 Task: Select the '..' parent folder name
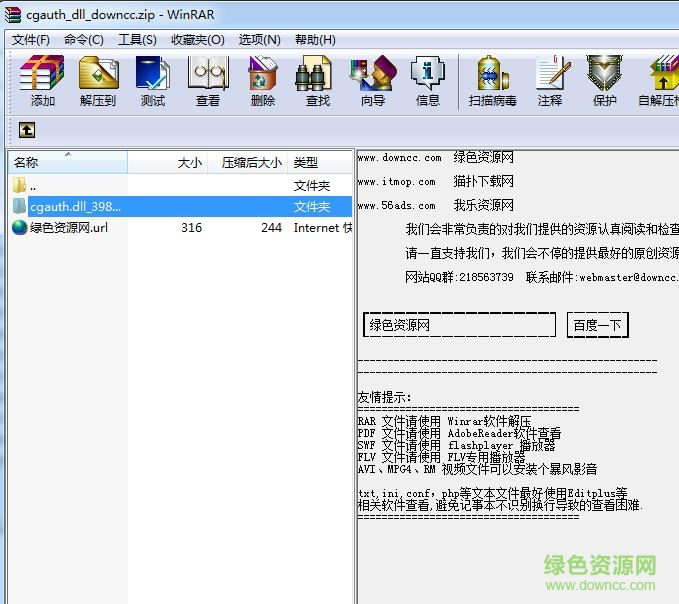click(x=33, y=187)
